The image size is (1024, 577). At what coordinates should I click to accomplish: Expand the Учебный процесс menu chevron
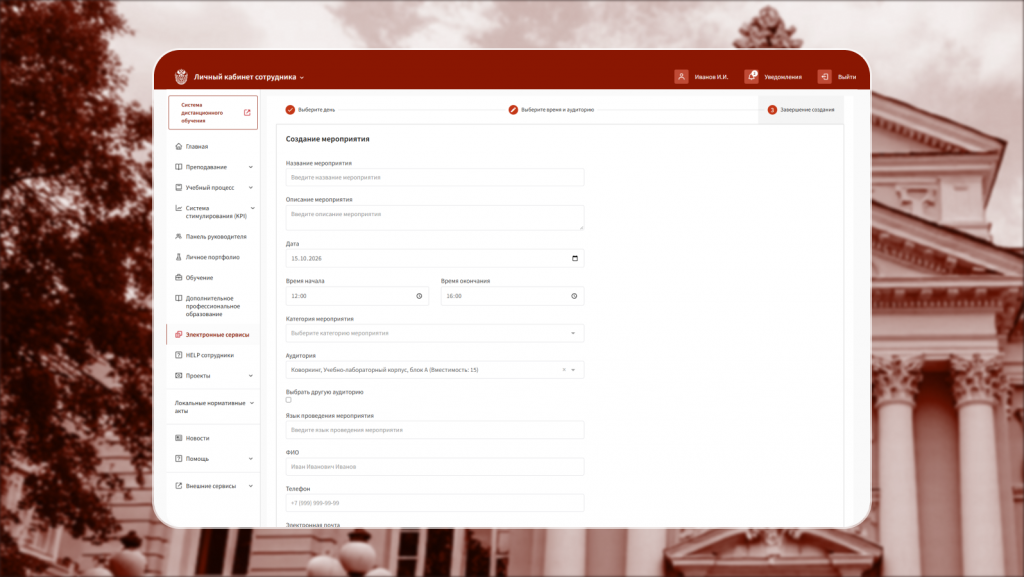click(251, 187)
